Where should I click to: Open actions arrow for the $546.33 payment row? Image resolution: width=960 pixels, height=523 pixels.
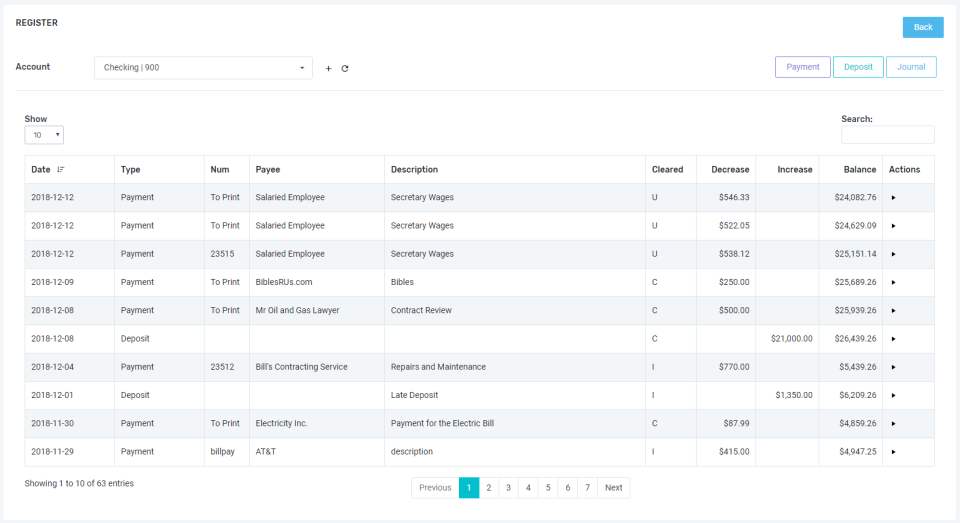coord(893,198)
